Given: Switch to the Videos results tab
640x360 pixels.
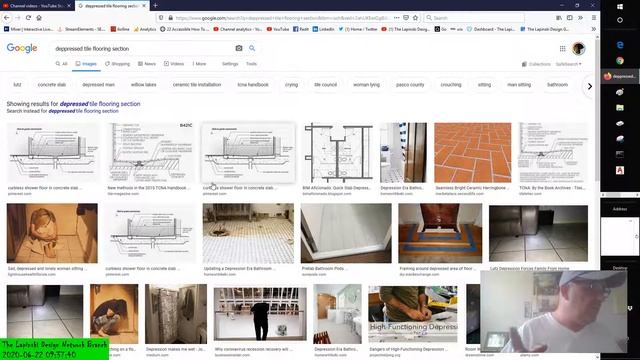Looking at the screenshot, I should pos(174,64).
